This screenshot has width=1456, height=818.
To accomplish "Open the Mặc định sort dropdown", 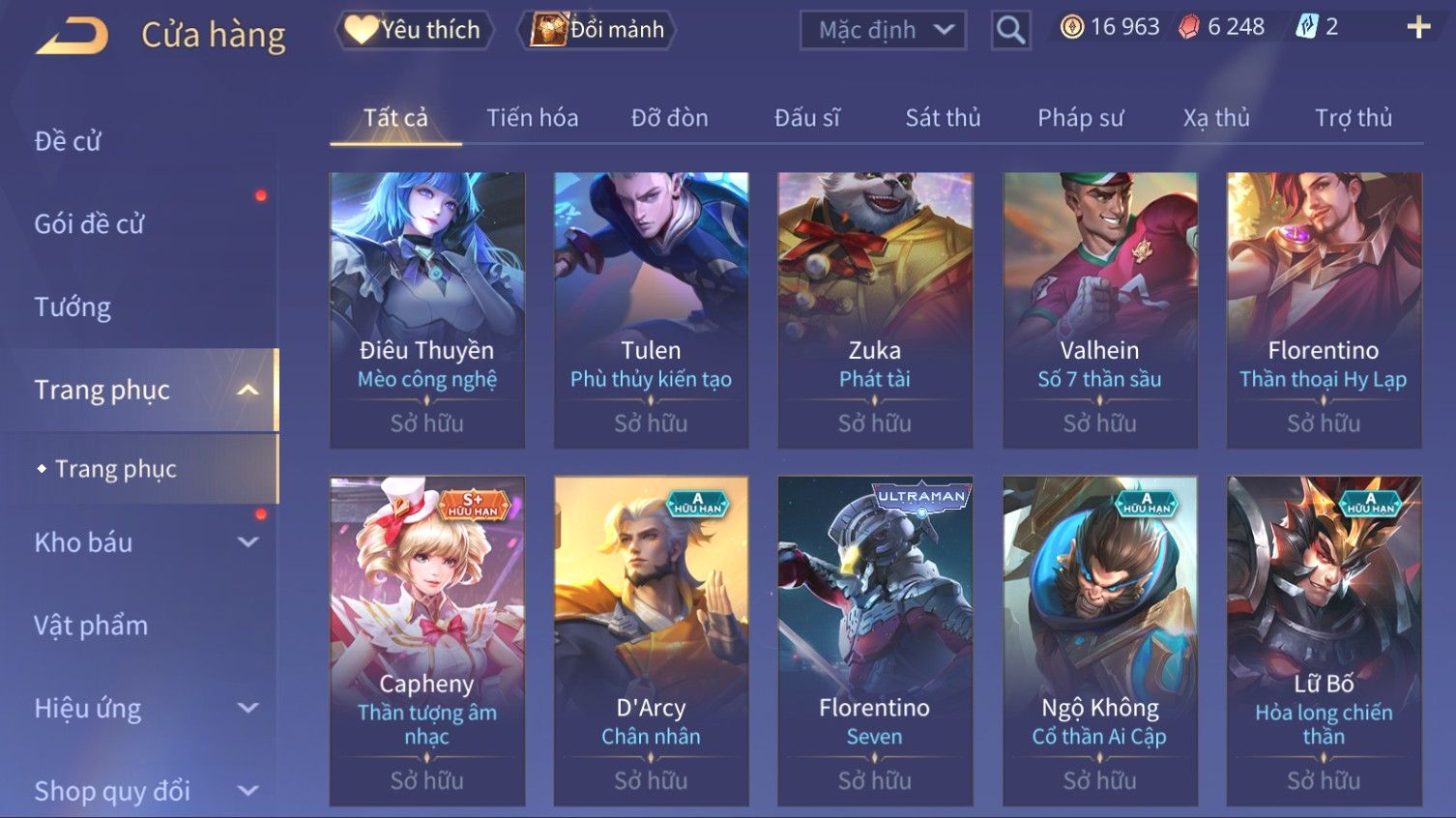I will 883,30.
